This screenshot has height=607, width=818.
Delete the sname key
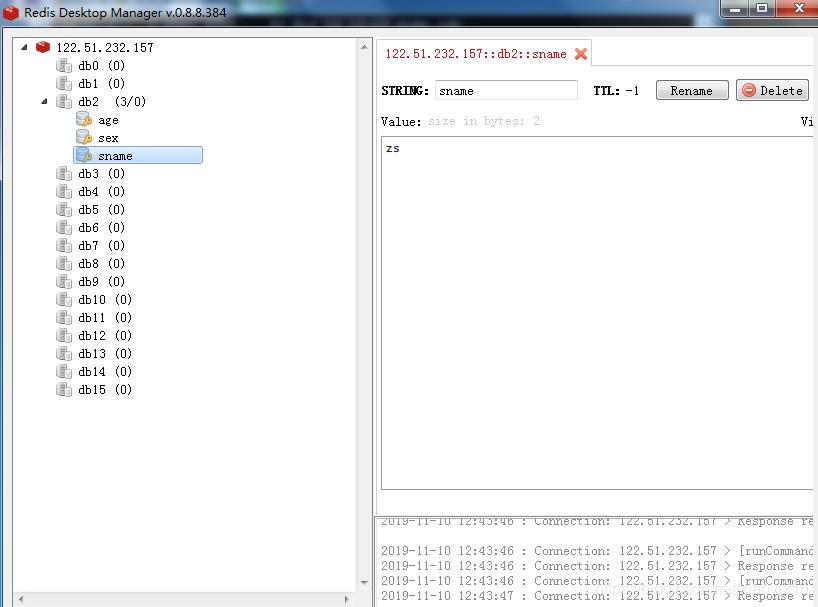(x=772, y=90)
